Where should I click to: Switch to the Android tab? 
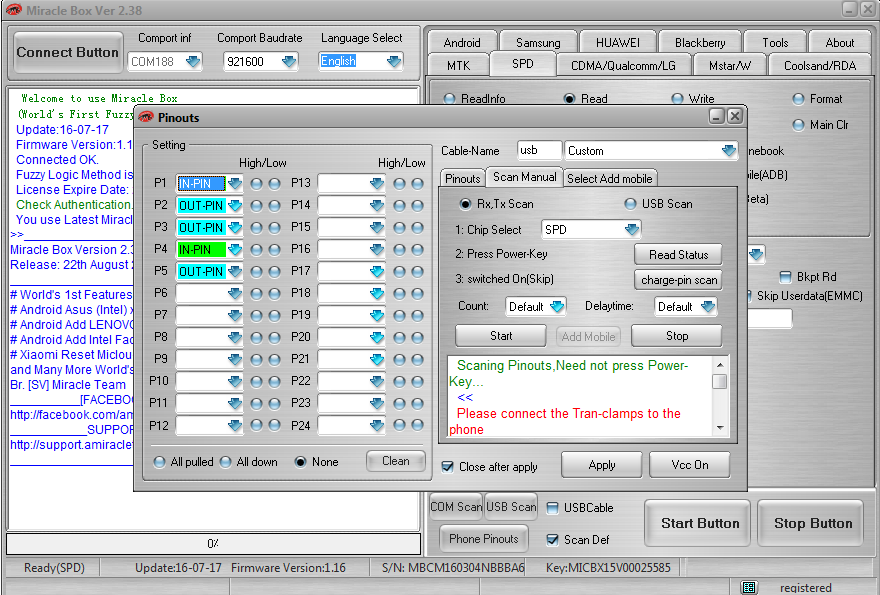(x=462, y=43)
